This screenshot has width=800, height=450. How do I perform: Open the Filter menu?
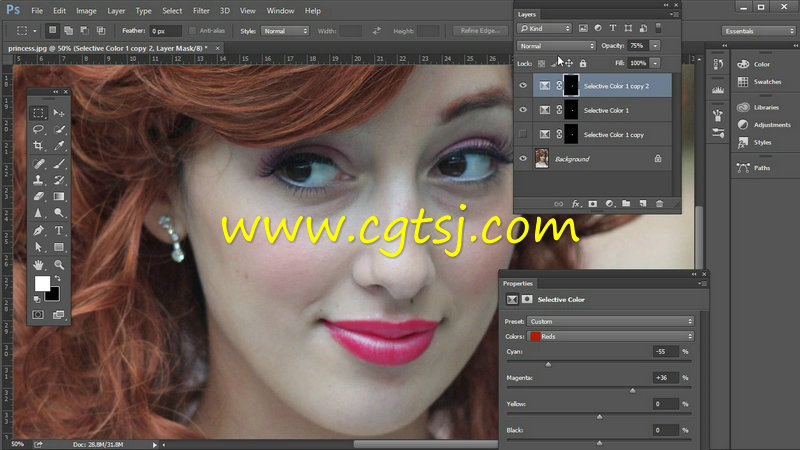(201, 11)
